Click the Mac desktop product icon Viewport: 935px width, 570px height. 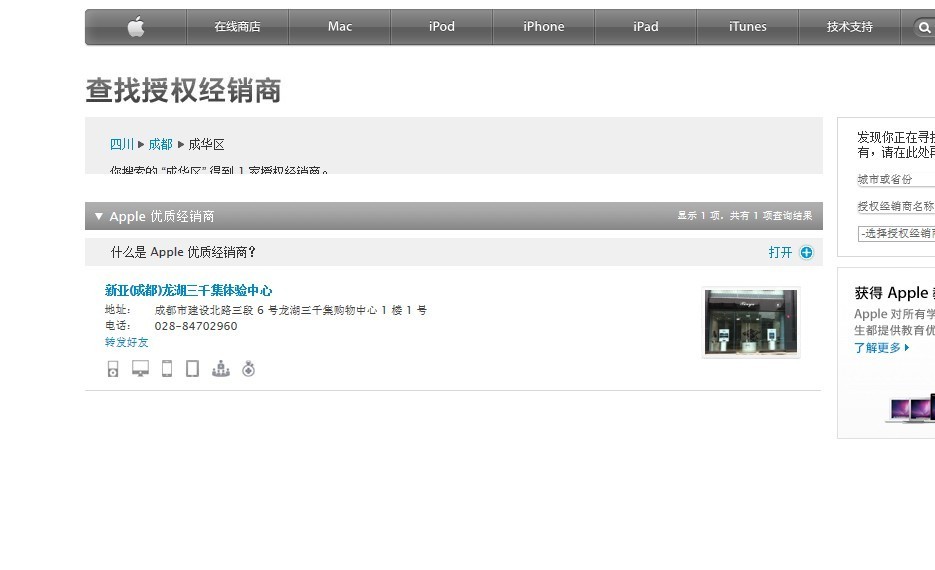coord(140,369)
